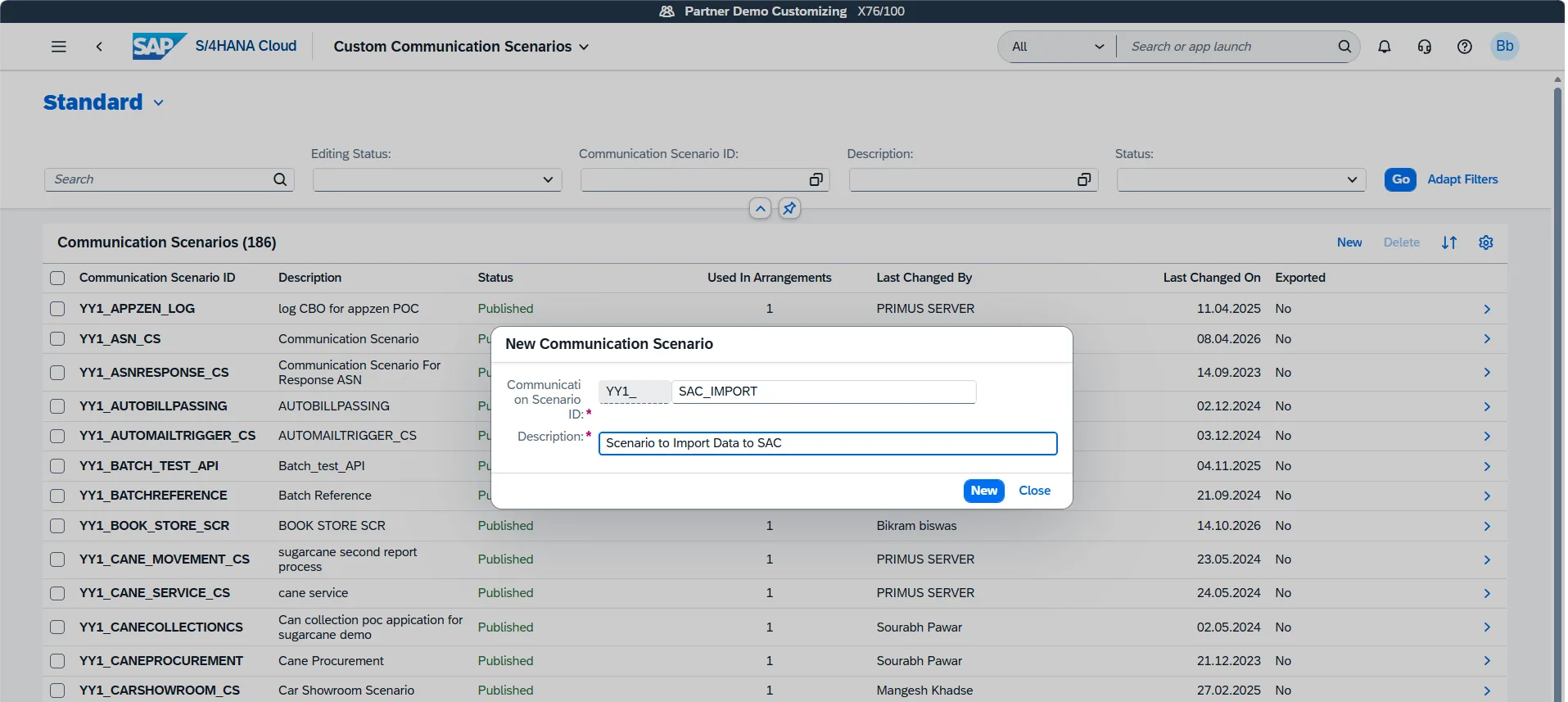Image resolution: width=1568 pixels, height=702 pixels.
Task: Open details arrow for YY1_CANECOLLECTIONCS row
Action: [x=1487, y=627]
